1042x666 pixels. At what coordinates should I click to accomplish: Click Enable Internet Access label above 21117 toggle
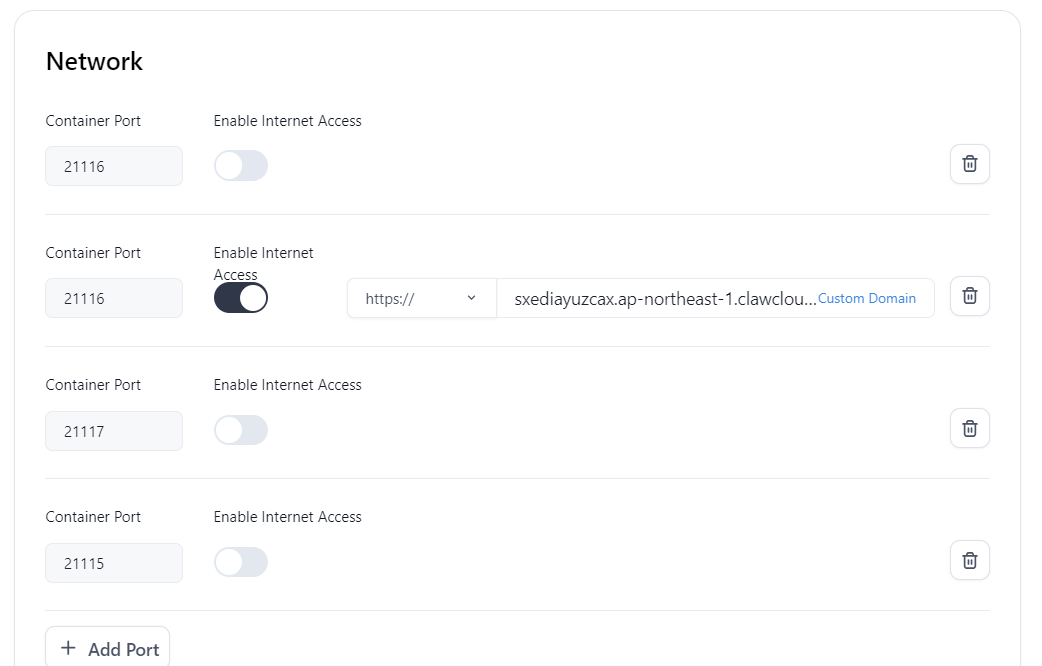[x=287, y=385]
